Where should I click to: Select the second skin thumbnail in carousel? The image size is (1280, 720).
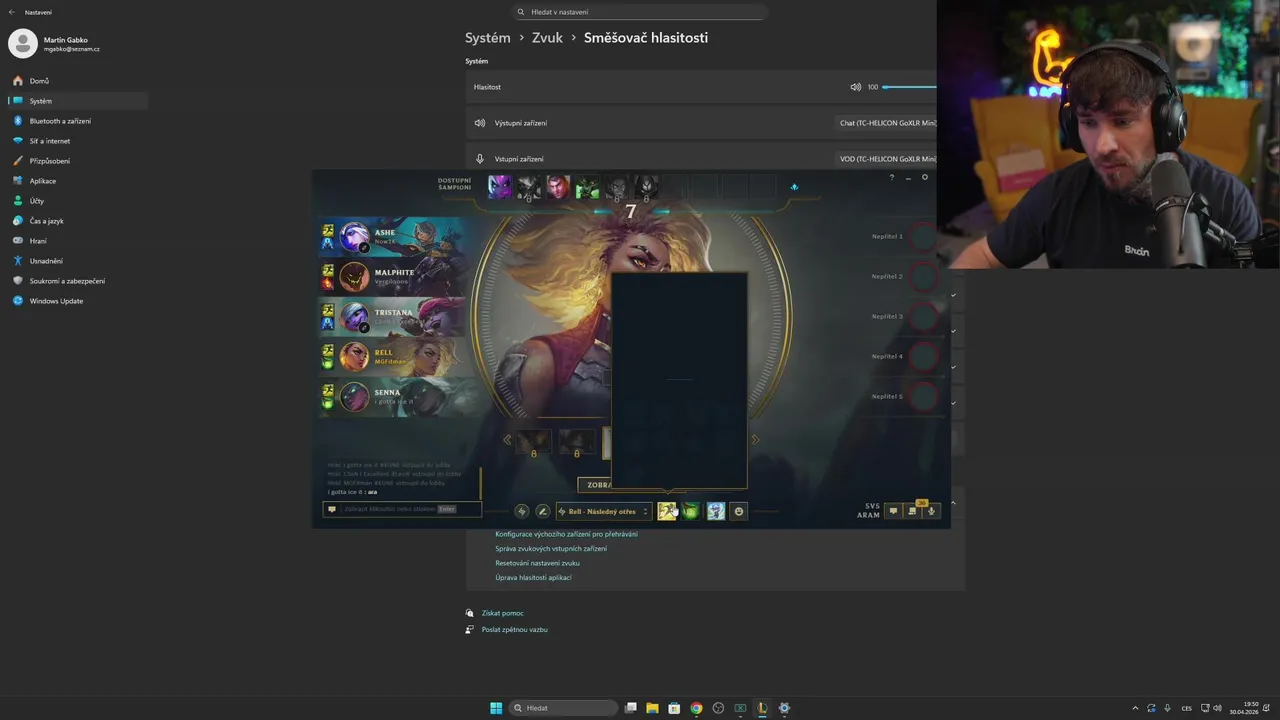[577, 441]
